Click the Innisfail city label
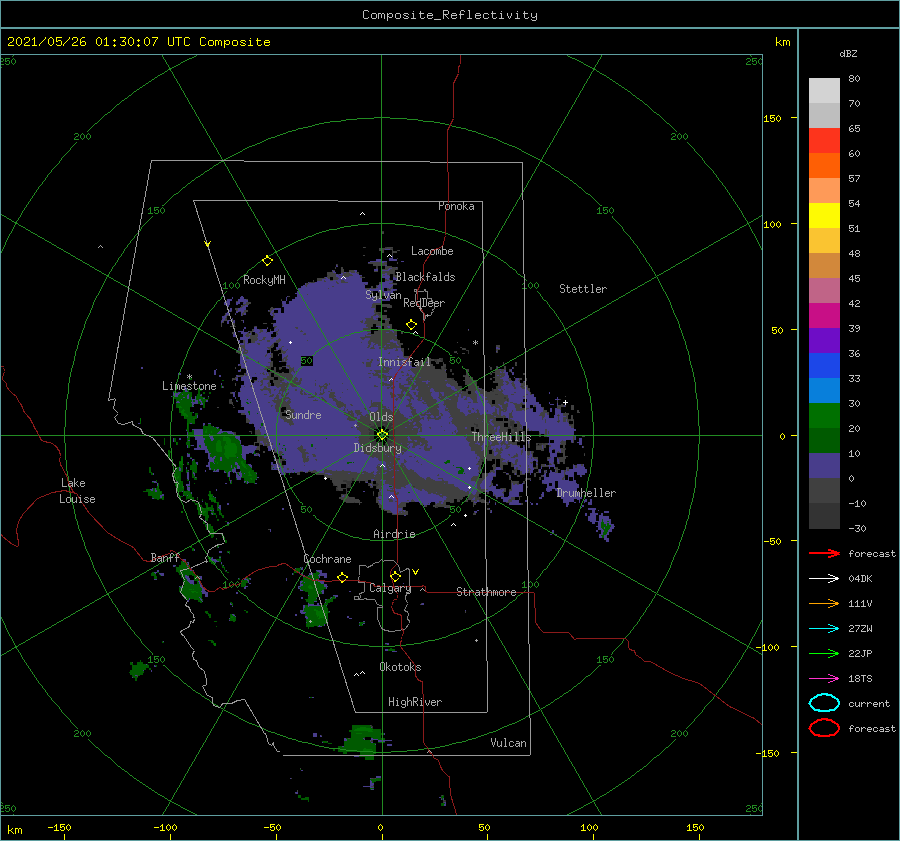Screen dimensions: 900x841 404,362
